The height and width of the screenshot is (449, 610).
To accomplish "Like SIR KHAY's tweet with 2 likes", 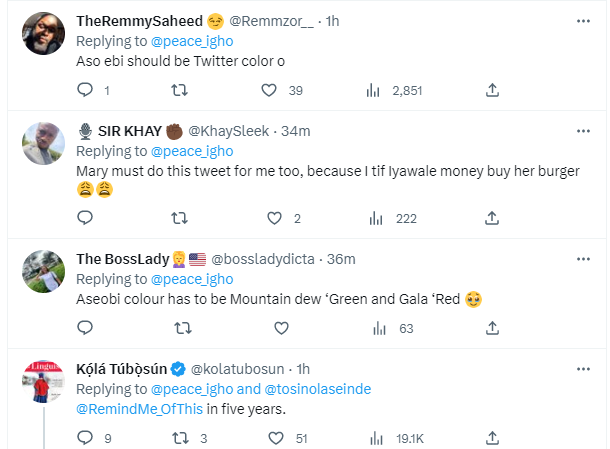I will coord(274,218).
